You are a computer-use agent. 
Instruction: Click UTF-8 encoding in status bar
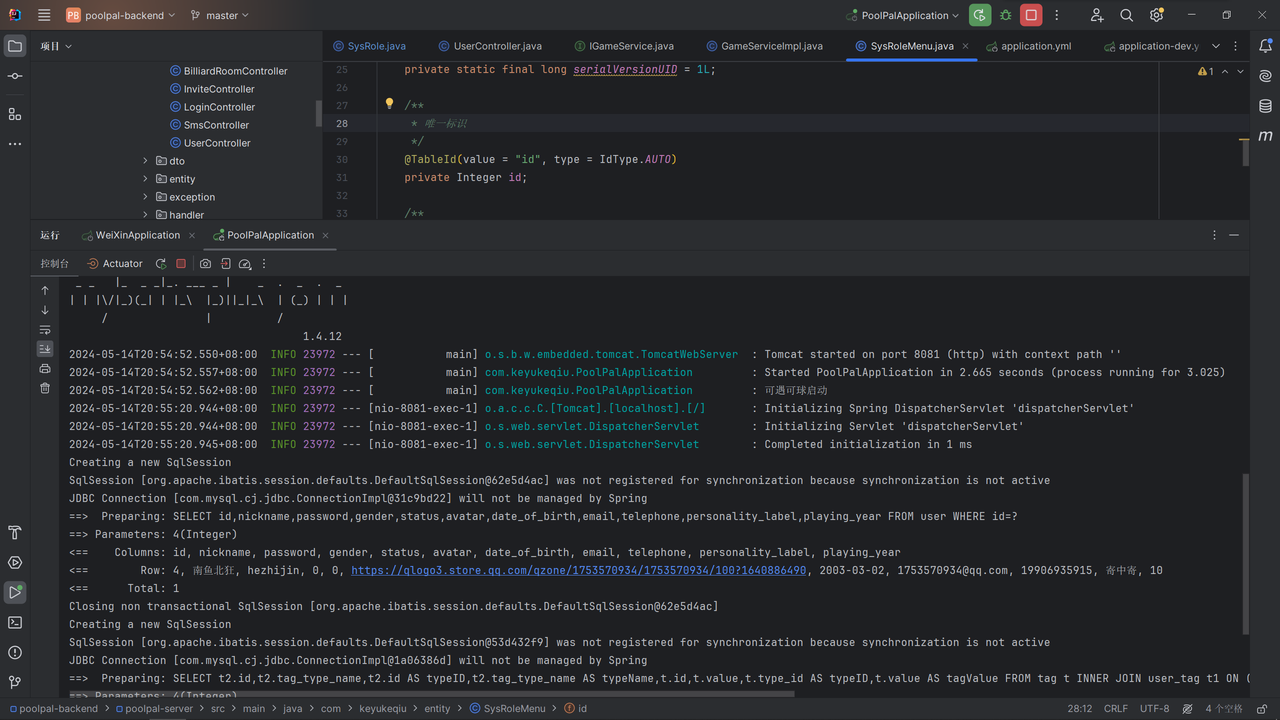tap(1154, 708)
